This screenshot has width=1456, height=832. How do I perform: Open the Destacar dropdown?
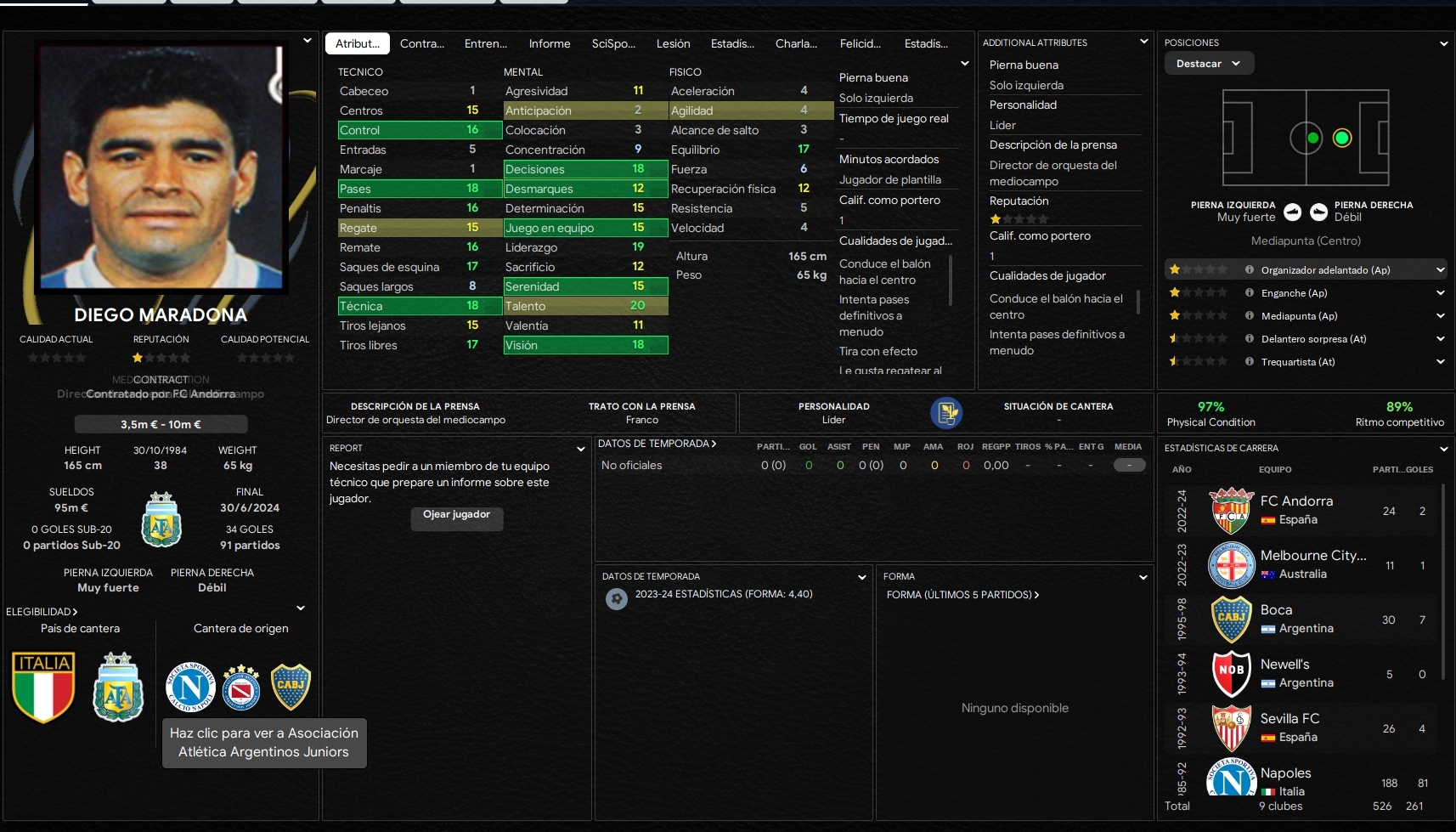coord(1209,64)
